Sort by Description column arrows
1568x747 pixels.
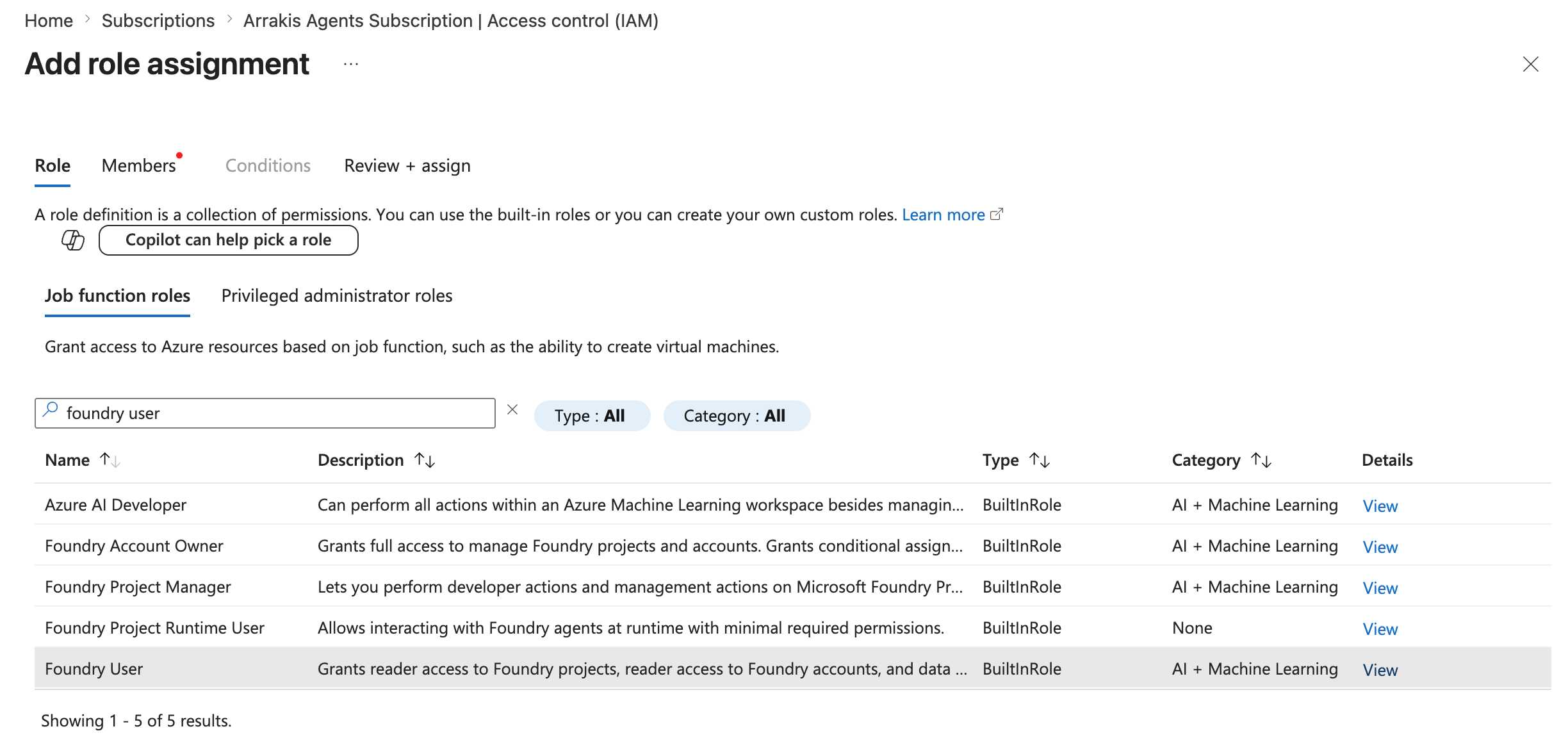425,460
